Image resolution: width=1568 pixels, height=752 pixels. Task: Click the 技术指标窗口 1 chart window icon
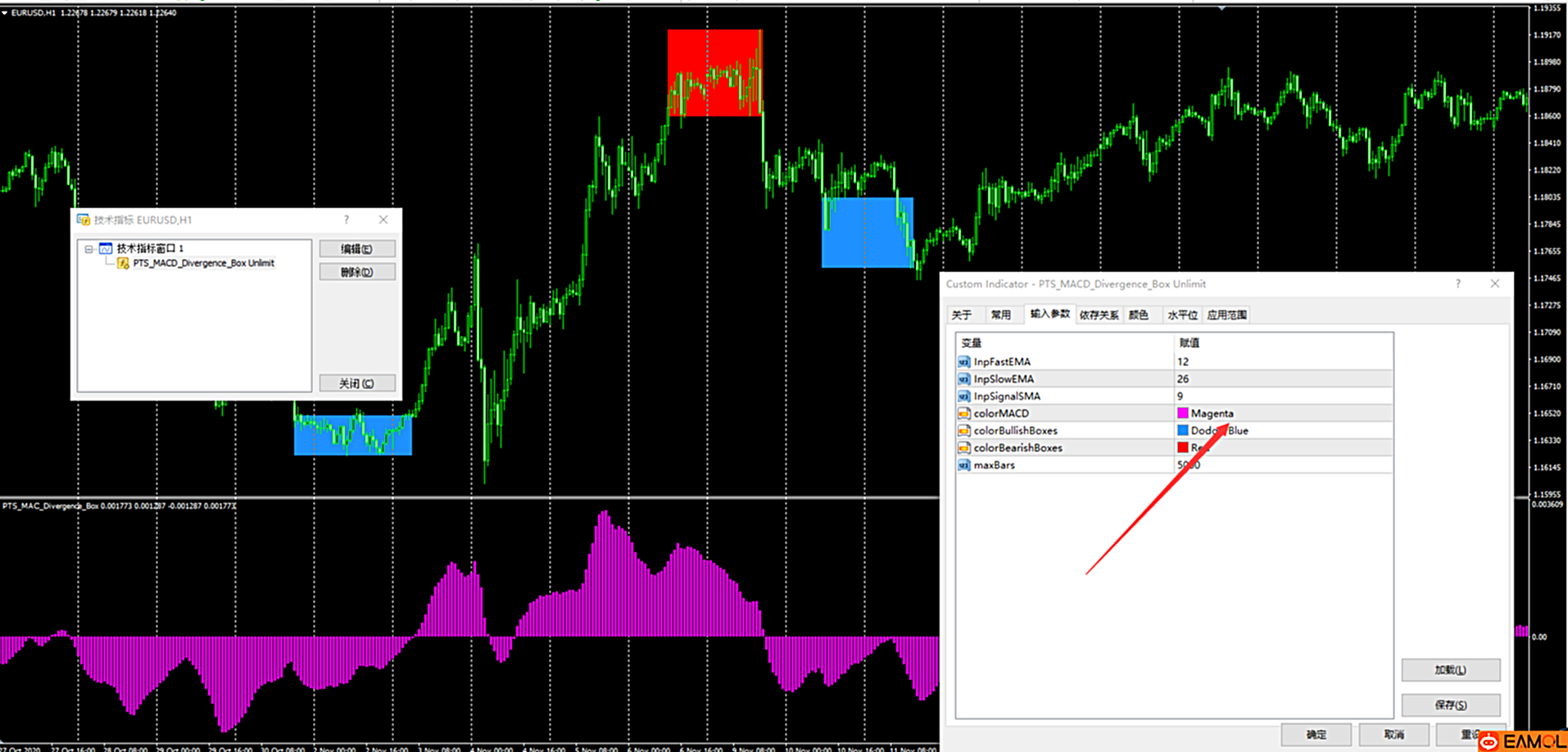pyautogui.click(x=106, y=248)
